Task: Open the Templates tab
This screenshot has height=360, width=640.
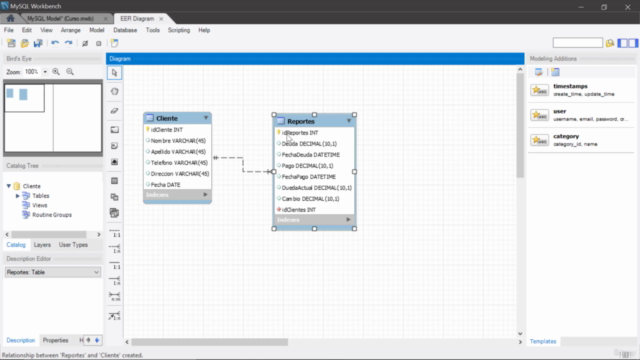Action: [x=543, y=341]
